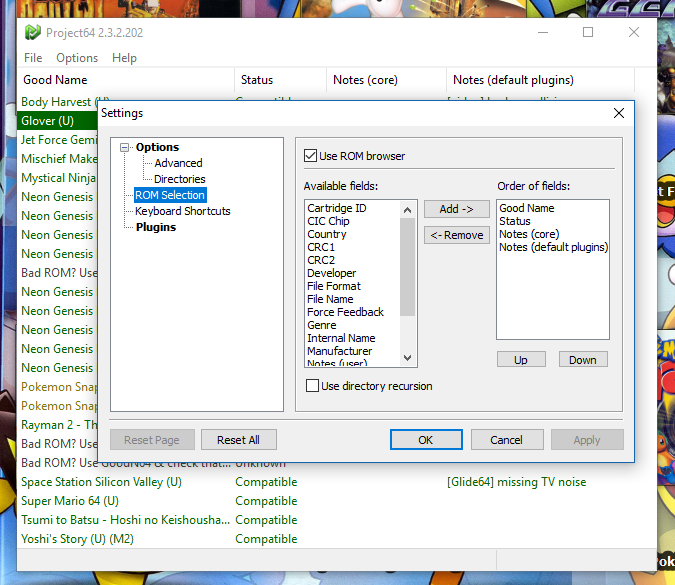Minimize the Project64 window

[543, 32]
